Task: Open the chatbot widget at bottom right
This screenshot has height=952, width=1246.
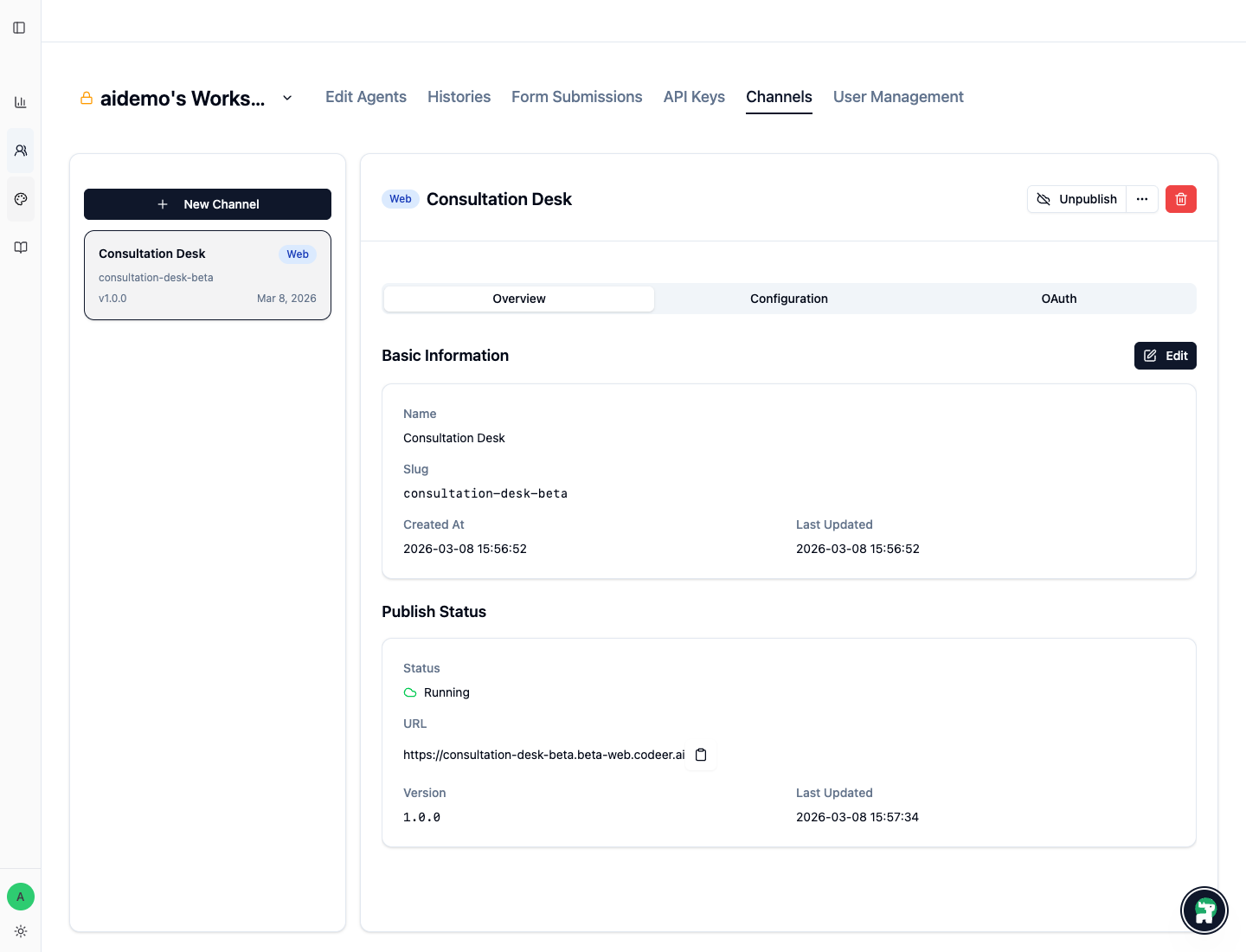Action: coord(1204,910)
